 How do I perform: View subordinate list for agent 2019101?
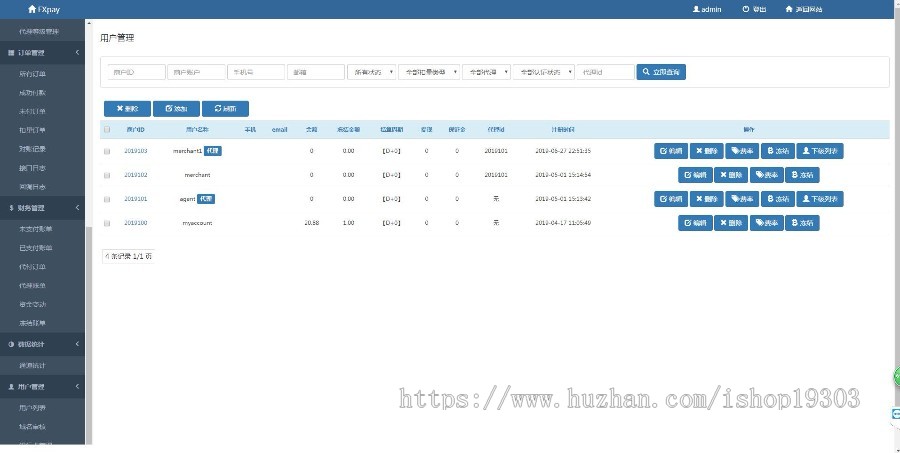820,199
